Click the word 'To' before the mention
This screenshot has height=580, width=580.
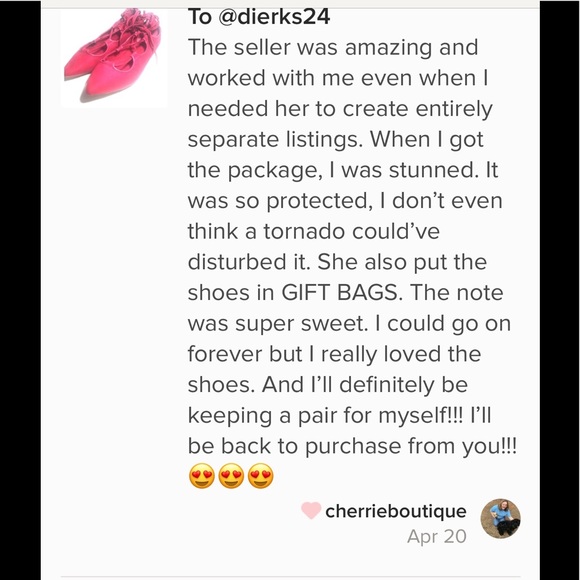point(200,17)
